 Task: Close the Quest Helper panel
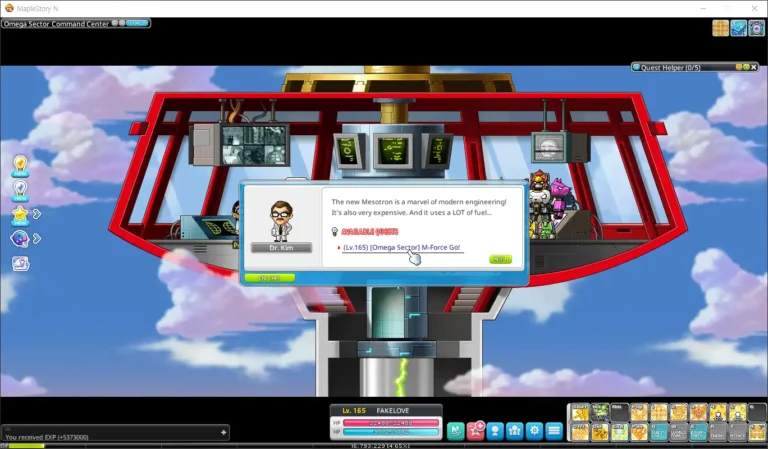click(x=754, y=67)
